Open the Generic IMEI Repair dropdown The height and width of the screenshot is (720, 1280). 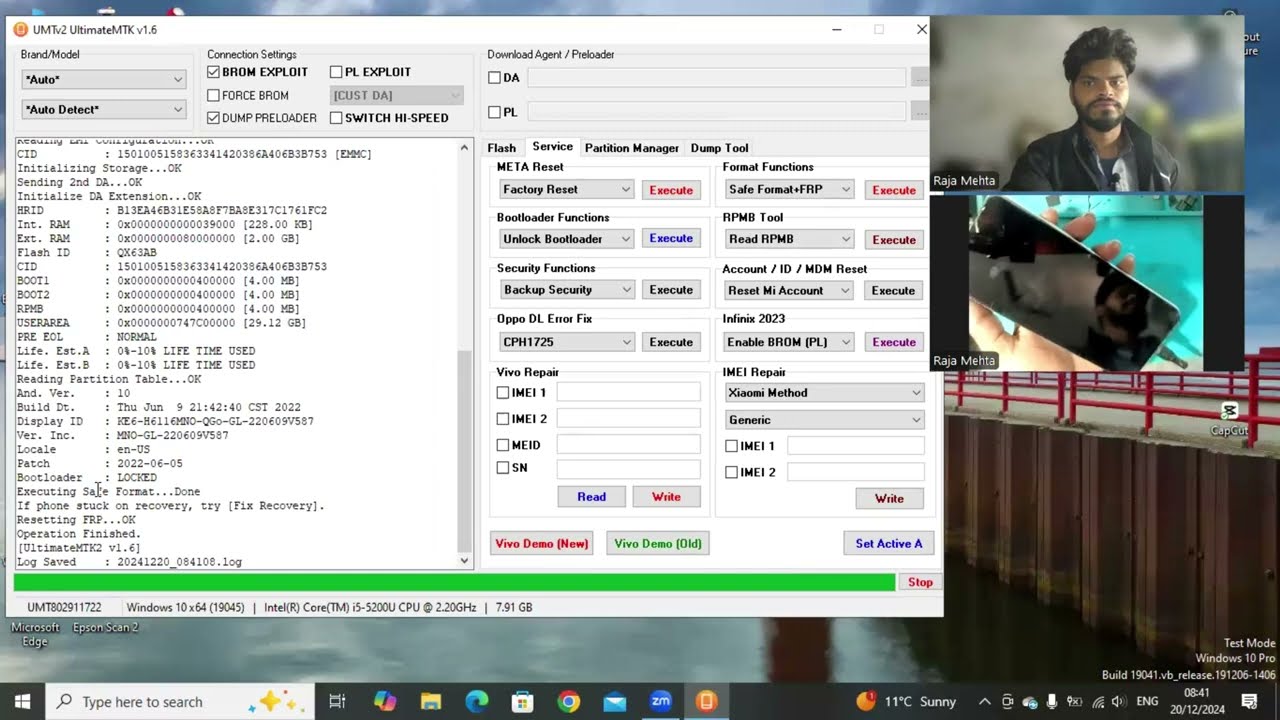click(x=824, y=420)
